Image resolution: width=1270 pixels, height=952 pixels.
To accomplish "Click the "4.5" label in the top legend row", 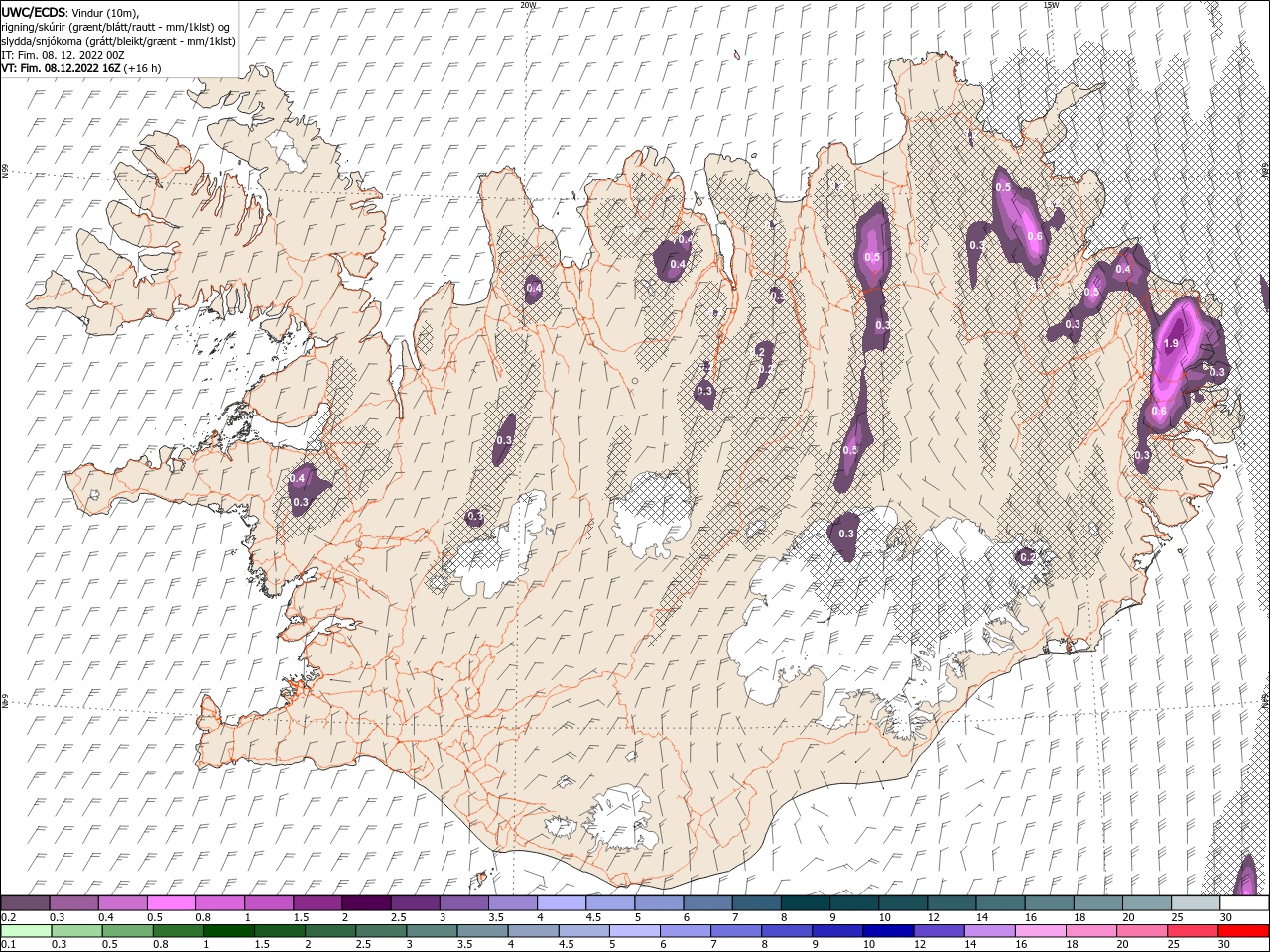I will 593,917.
